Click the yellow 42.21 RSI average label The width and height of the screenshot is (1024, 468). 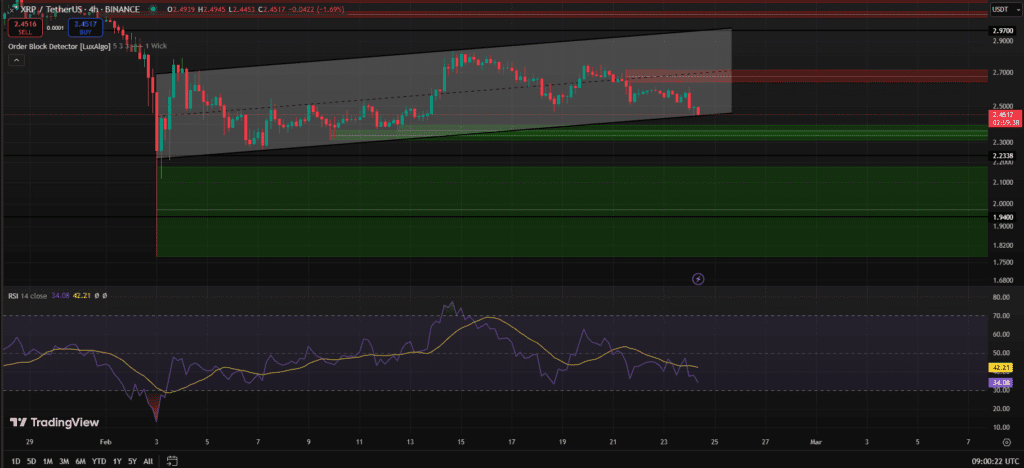click(1001, 367)
